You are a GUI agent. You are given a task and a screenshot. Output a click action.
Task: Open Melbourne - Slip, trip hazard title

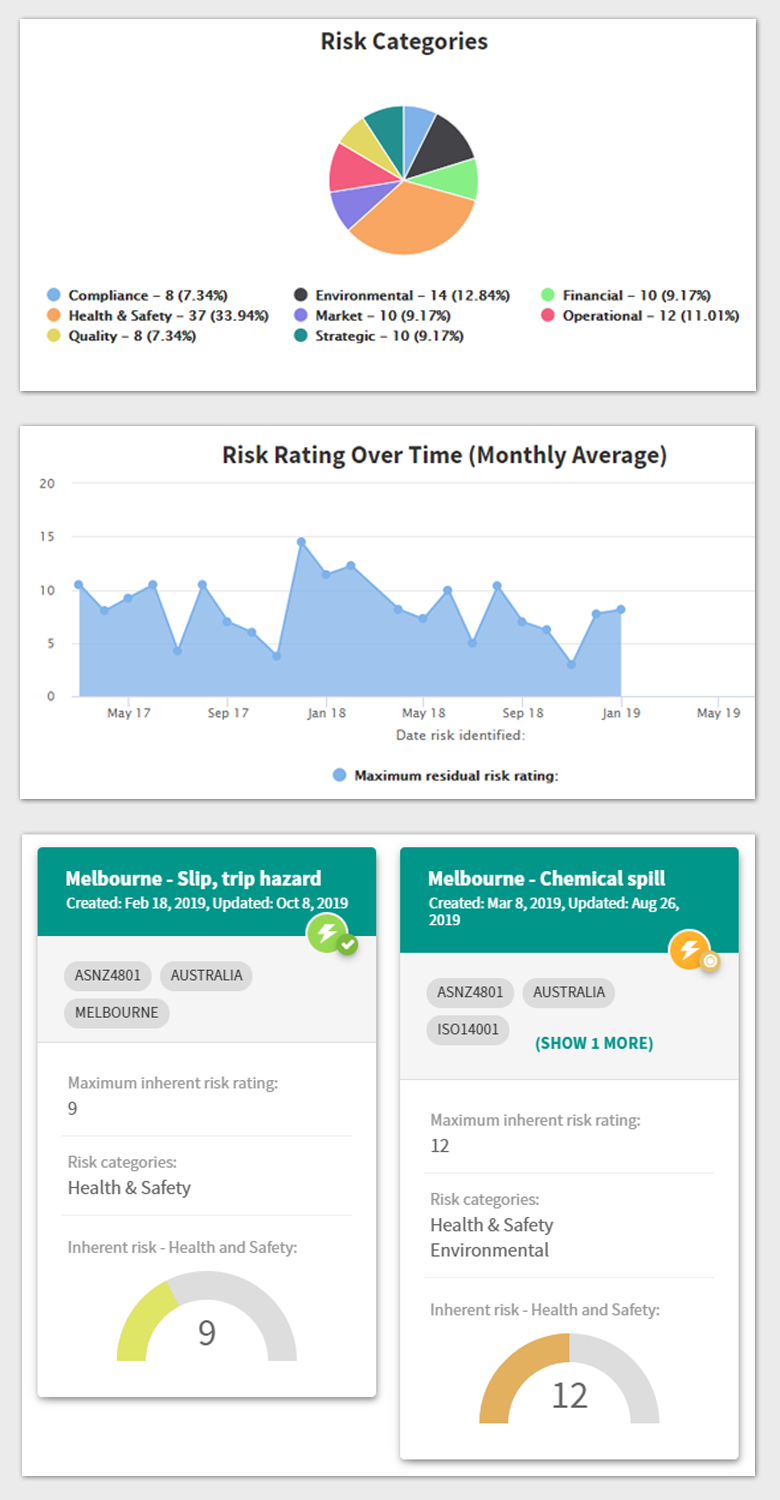tap(193, 878)
